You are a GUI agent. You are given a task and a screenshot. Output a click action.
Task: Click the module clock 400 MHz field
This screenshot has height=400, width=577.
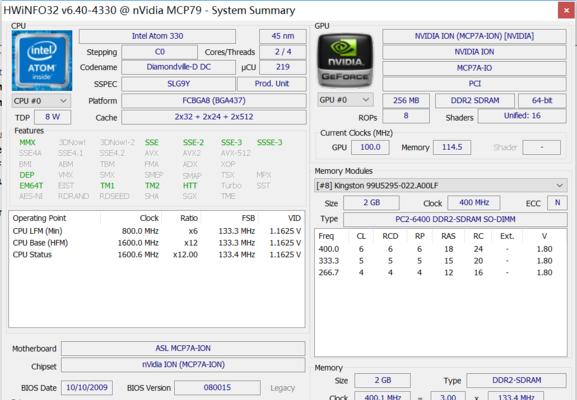pos(474,203)
